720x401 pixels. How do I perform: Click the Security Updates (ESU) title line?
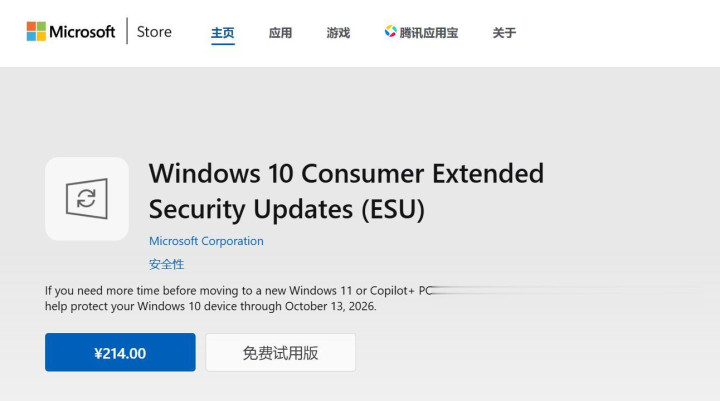(287, 209)
